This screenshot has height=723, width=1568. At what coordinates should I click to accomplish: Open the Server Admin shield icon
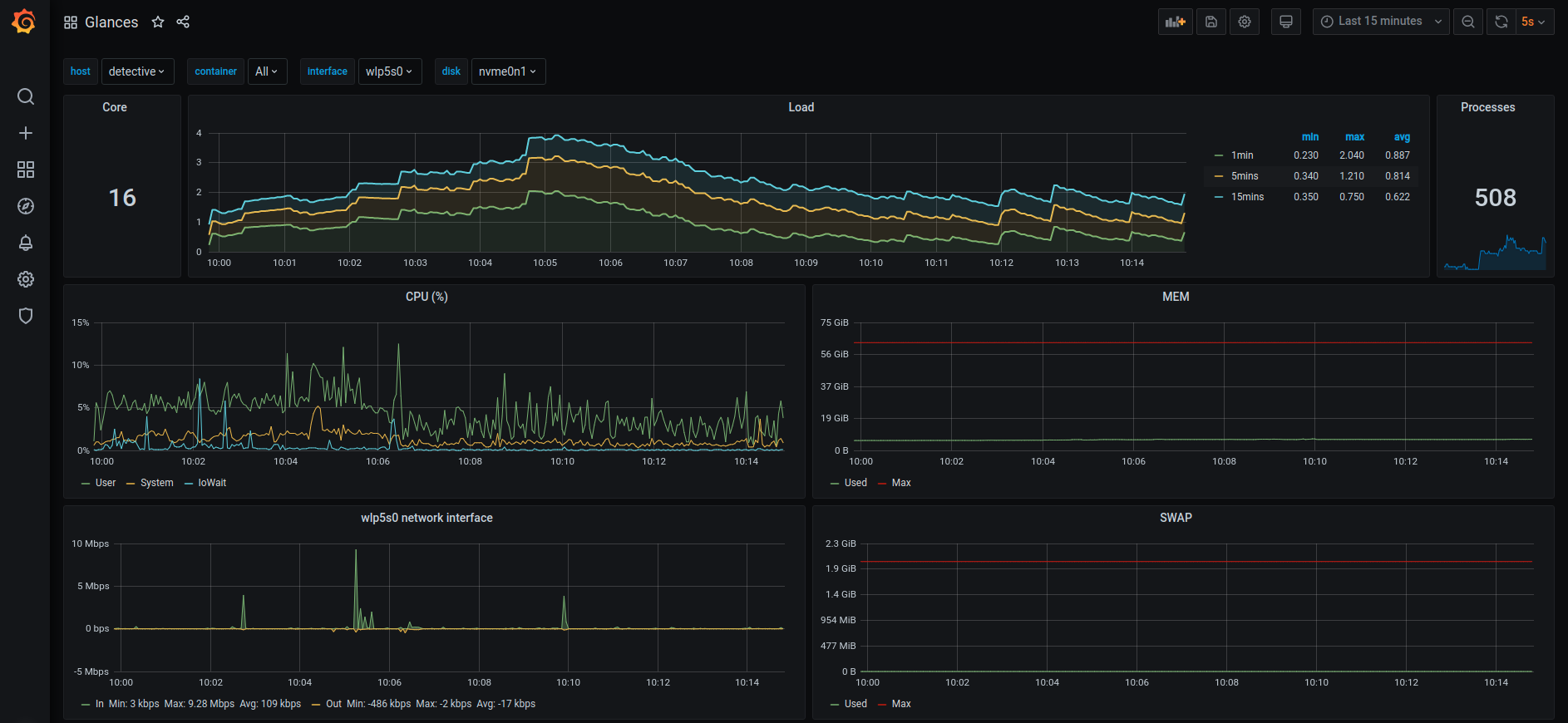(26, 316)
